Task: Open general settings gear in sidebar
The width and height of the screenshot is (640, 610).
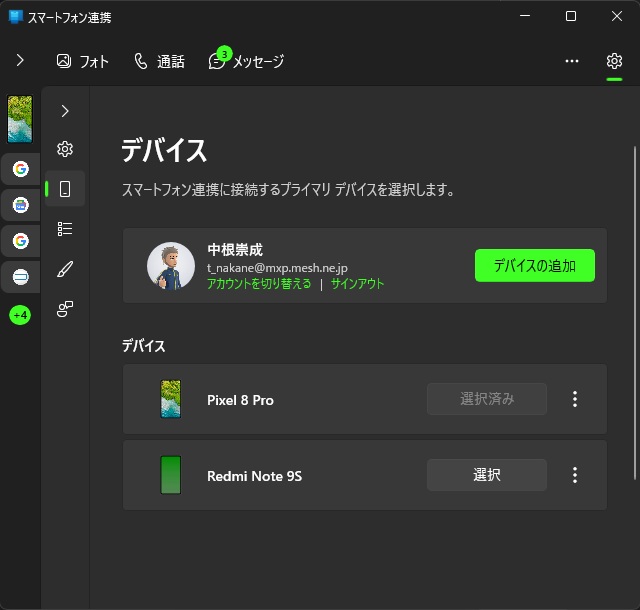Action: coord(65,149)
